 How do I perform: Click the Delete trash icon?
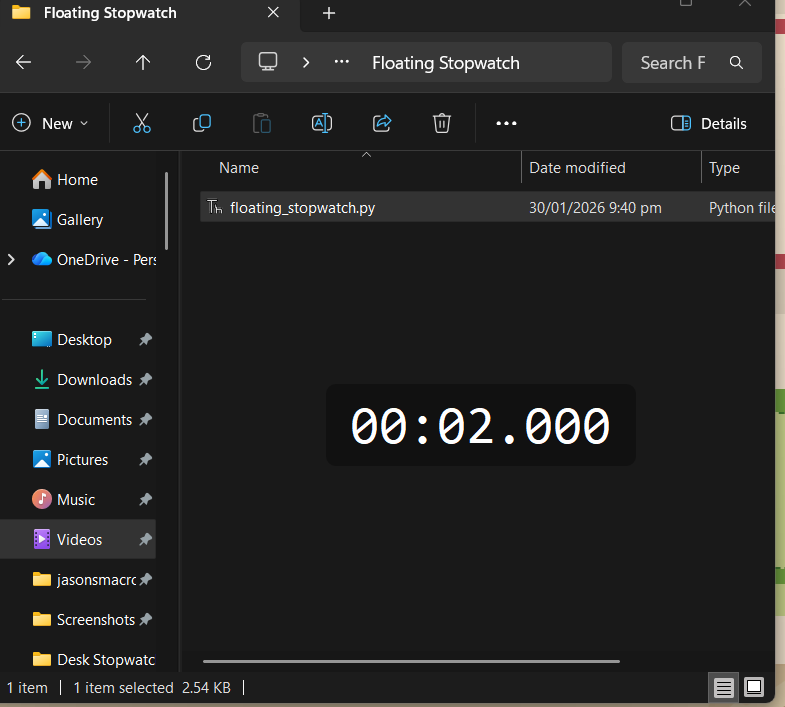[x=441, y=123]
